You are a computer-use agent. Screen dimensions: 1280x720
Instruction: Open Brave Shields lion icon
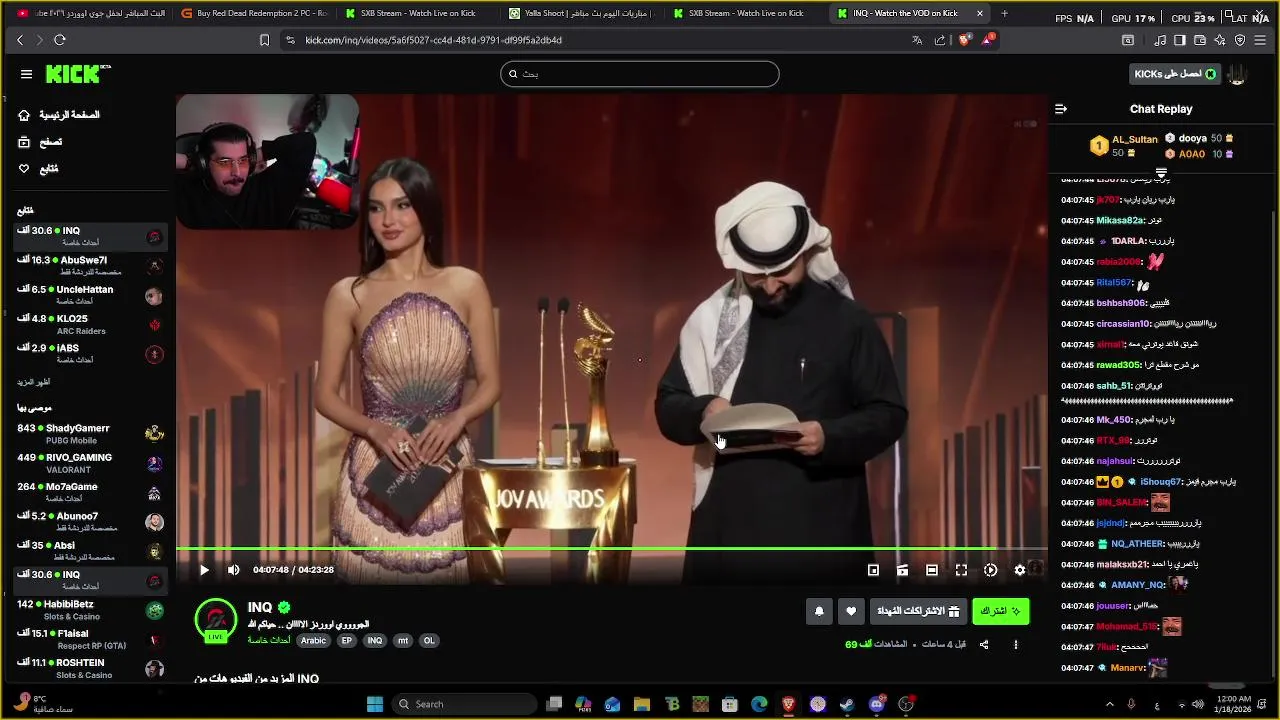[964, 40]
